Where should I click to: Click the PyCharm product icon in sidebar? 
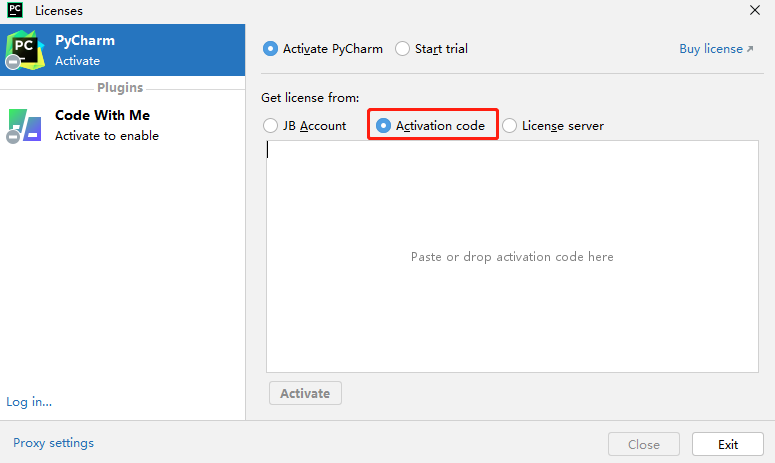click(x=23, y=49)
